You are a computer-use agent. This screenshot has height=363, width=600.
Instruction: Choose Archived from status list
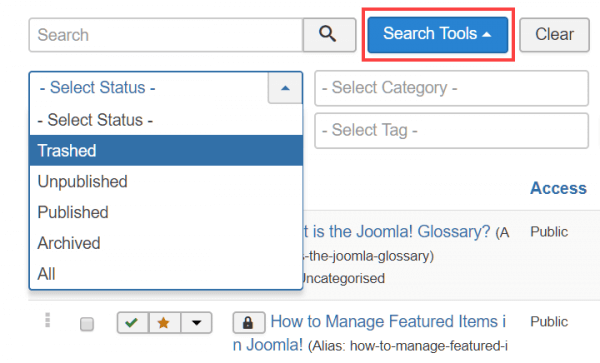tap(166, 243)
